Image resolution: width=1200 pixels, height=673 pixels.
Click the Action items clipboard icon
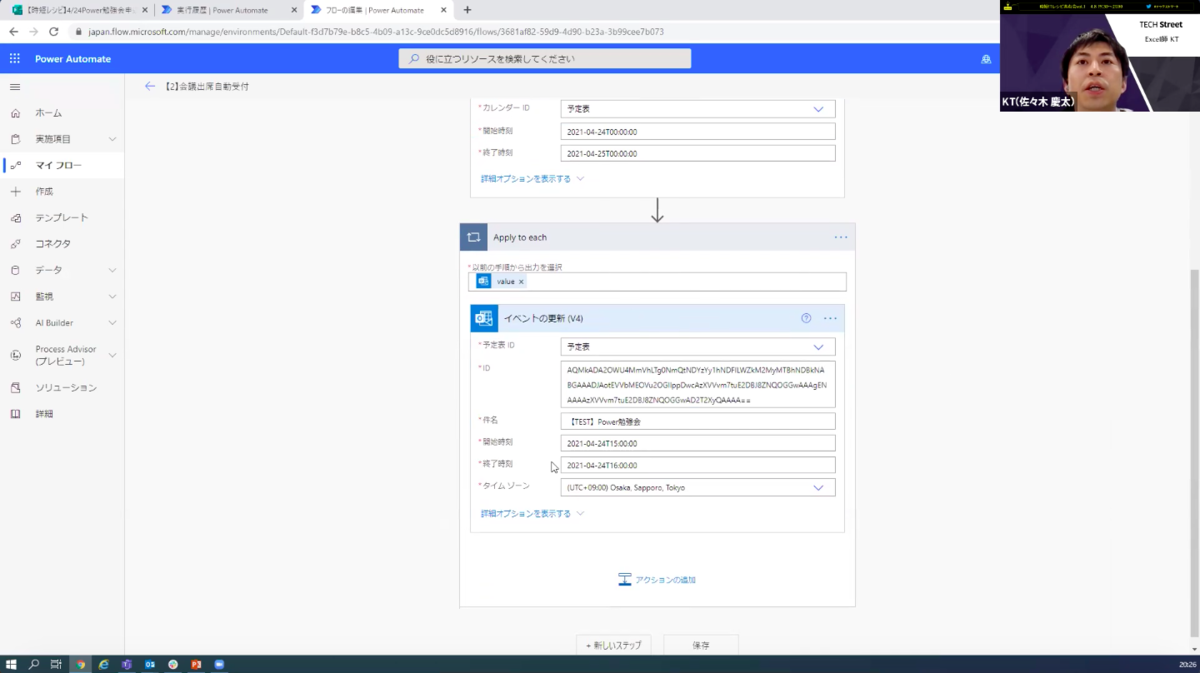click(15, 139)
